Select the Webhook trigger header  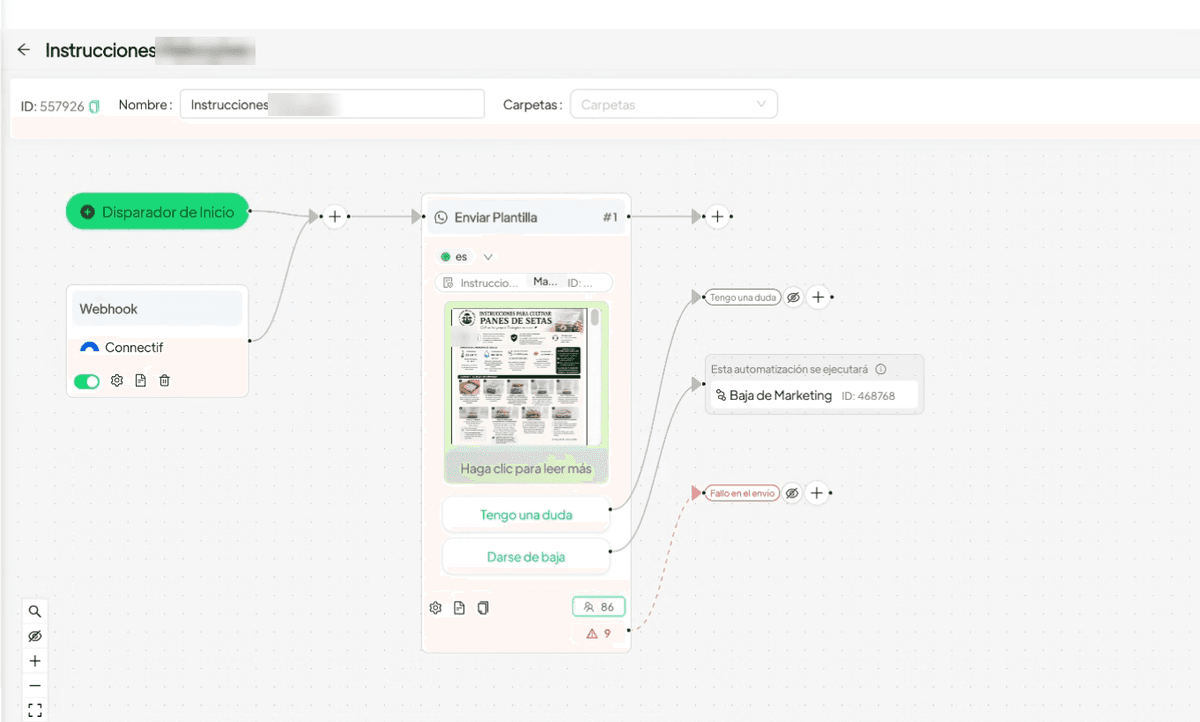tap(158, 308)
